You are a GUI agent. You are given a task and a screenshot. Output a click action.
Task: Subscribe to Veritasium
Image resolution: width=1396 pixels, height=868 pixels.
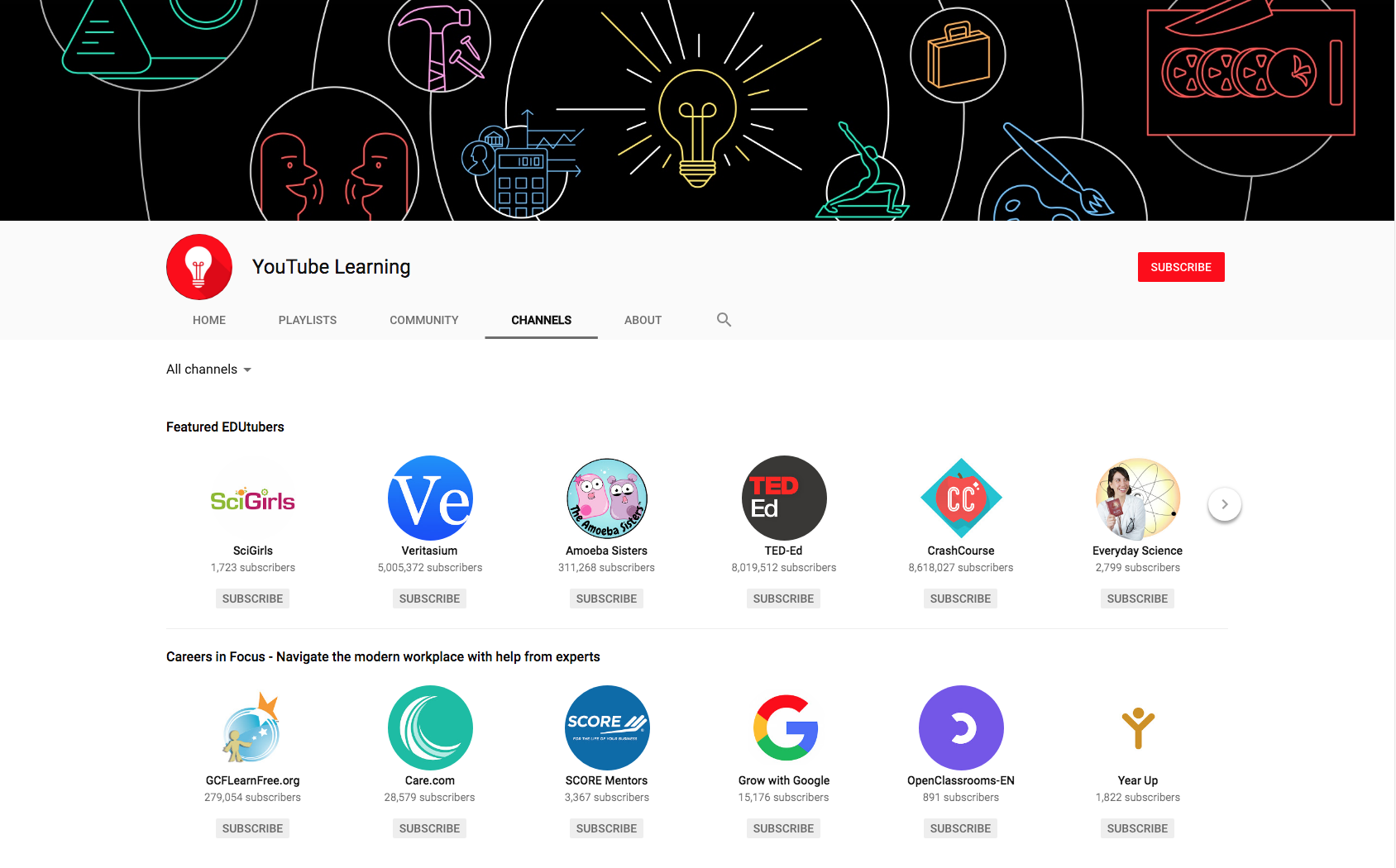[x=430, y=599]
